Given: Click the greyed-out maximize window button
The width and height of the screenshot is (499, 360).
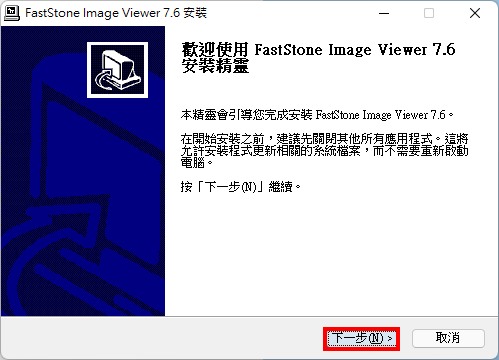Looking at the screenshot, I should tap(429, 13).
